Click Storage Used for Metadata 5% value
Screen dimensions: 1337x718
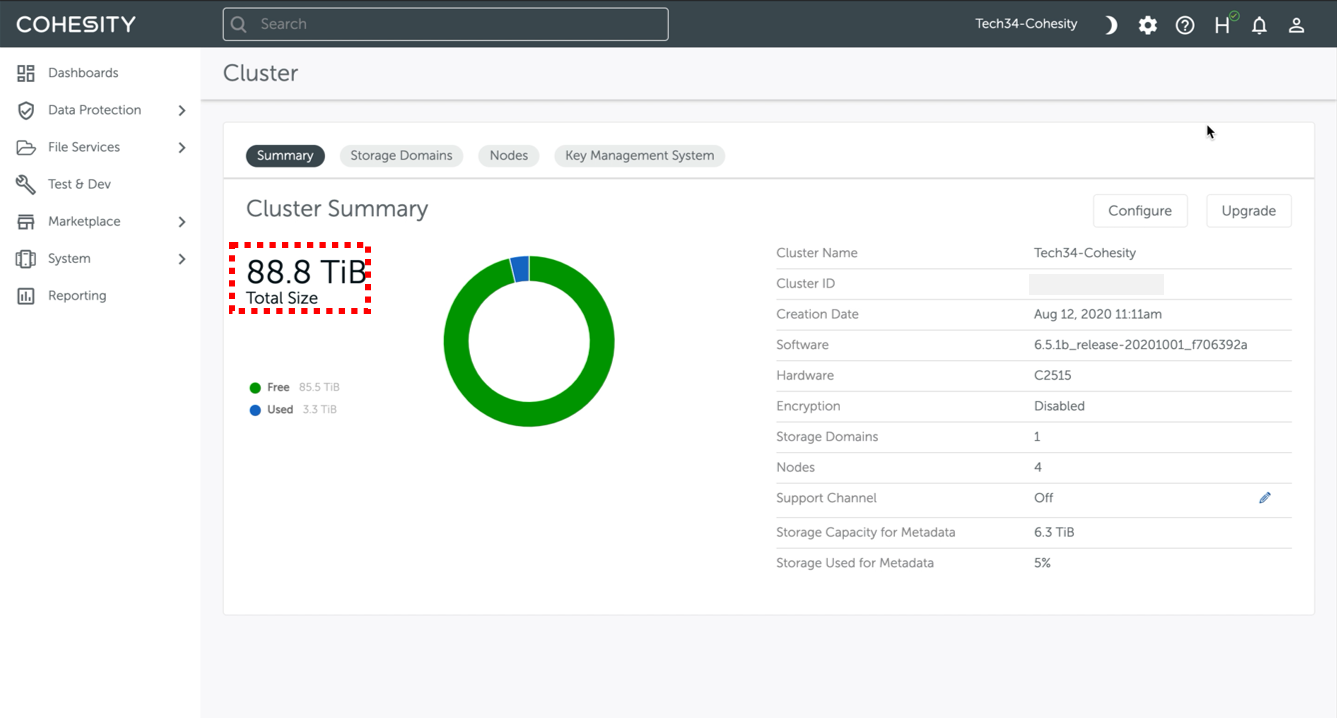pos(1042,563)
